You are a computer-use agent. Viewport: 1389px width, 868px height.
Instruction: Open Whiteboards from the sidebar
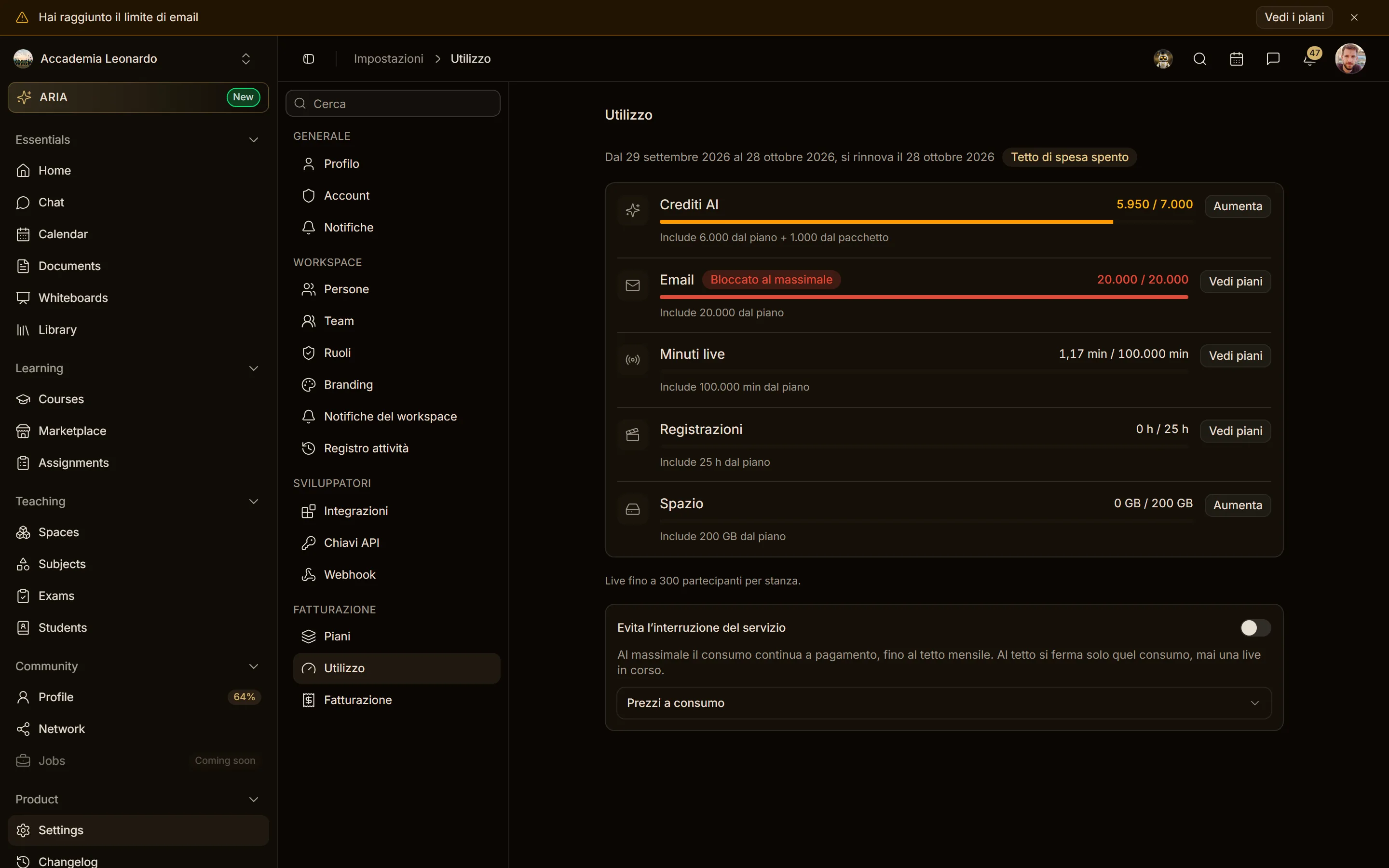pos(138,298)
